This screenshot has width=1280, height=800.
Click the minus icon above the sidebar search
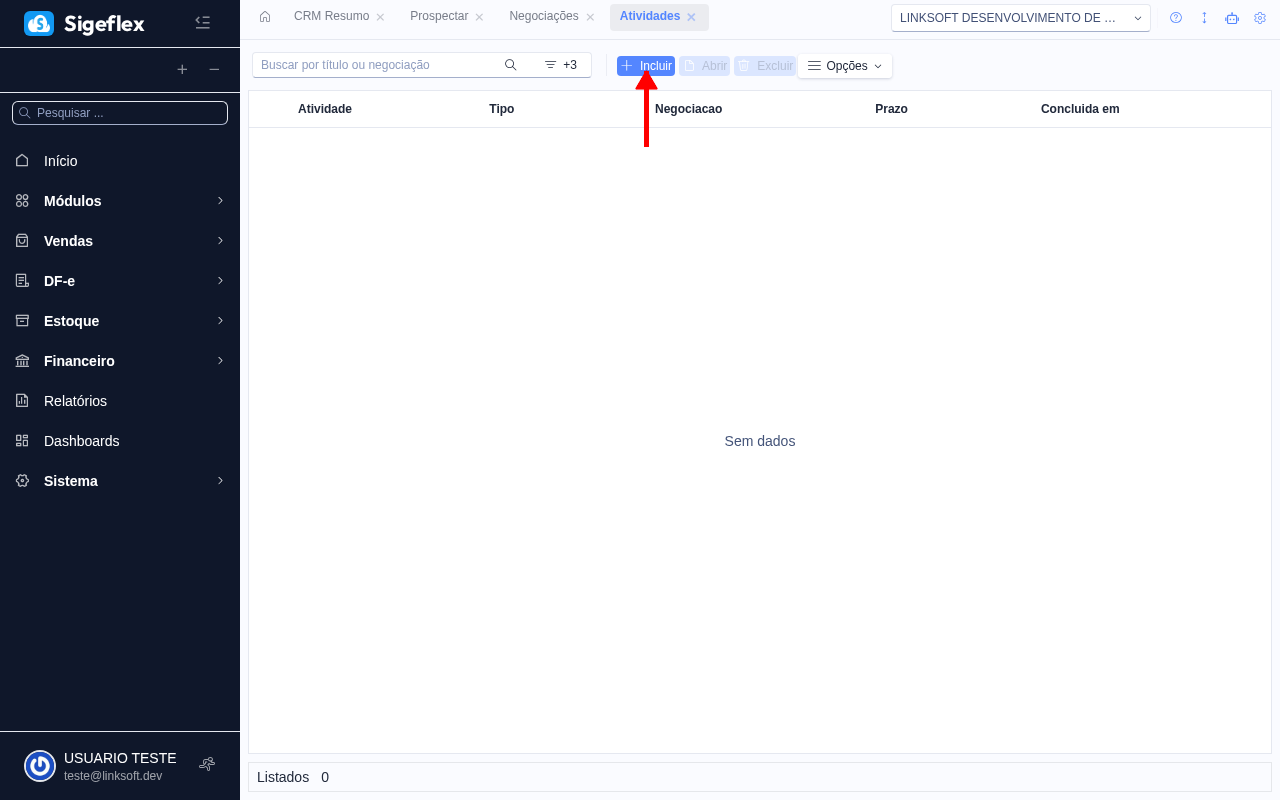tap(213, 70)
